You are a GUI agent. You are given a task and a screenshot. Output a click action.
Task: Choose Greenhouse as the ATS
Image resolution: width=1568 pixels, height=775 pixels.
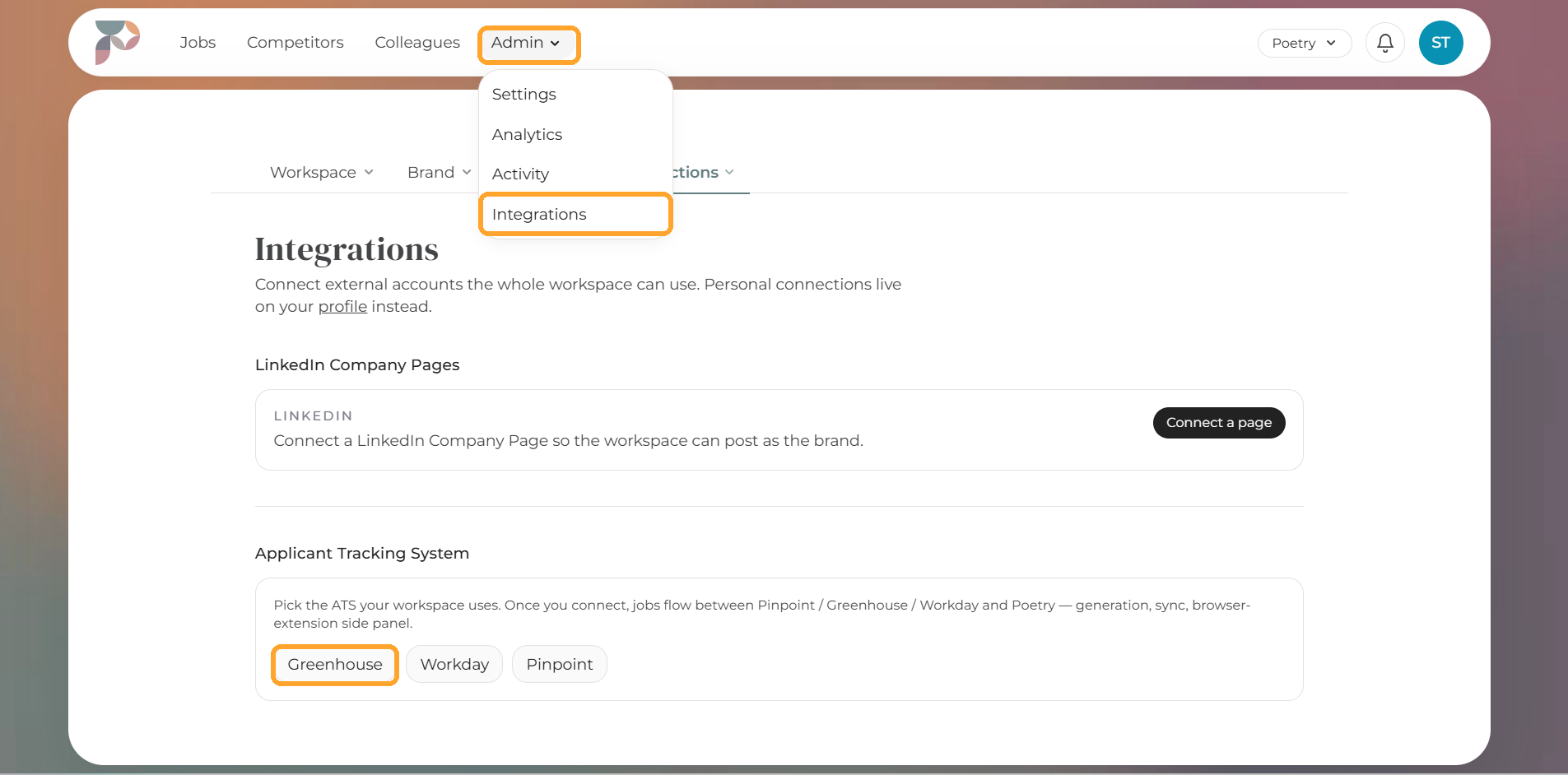click(x=335, y=665)
